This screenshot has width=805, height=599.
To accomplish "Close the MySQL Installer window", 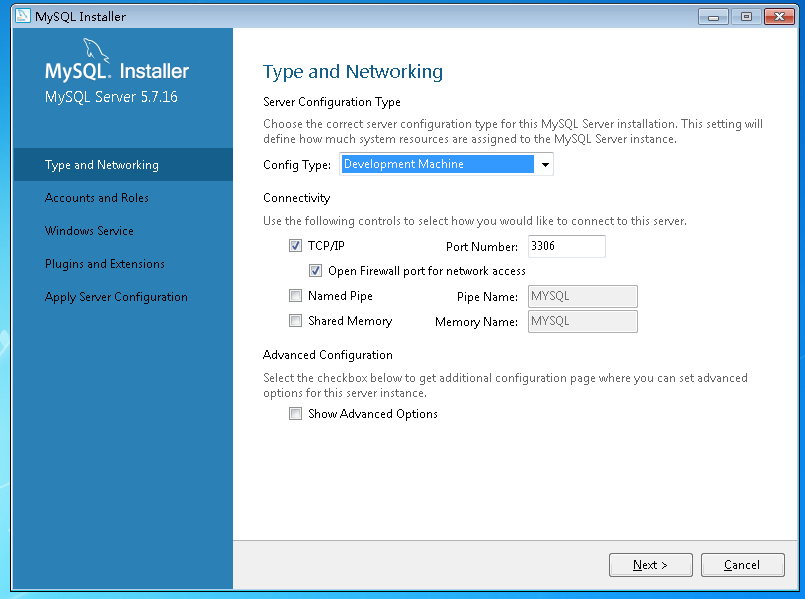I will (779, 17).
